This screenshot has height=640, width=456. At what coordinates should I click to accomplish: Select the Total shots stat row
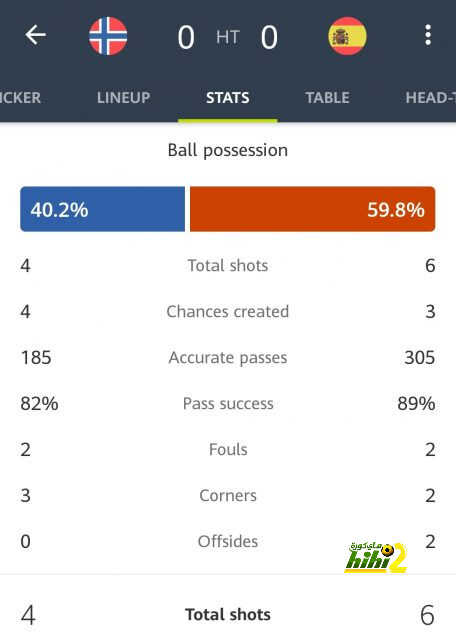point(228,265)
